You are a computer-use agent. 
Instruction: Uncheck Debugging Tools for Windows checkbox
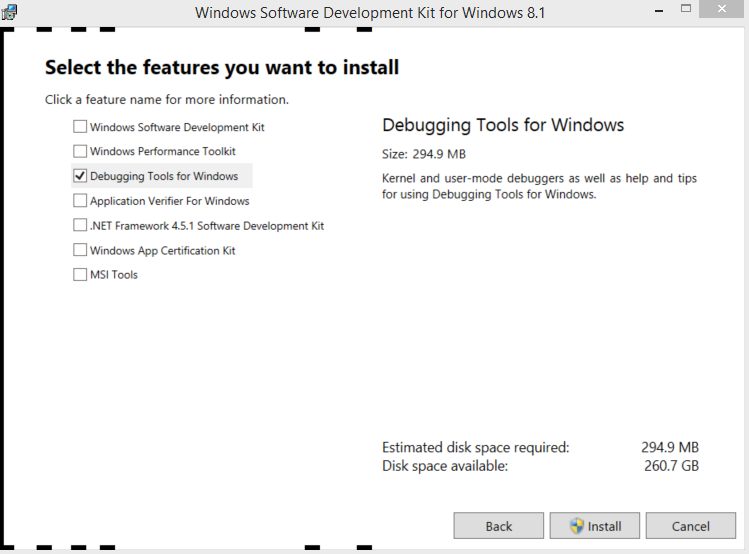pyautogui.click(x=80, y=176)
